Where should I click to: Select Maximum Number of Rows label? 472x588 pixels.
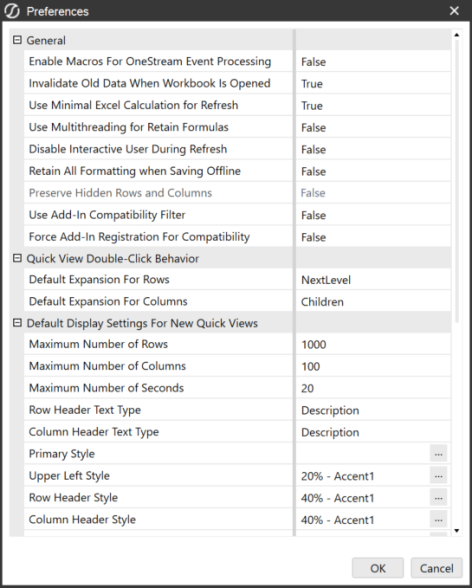[x=98, y=344]
